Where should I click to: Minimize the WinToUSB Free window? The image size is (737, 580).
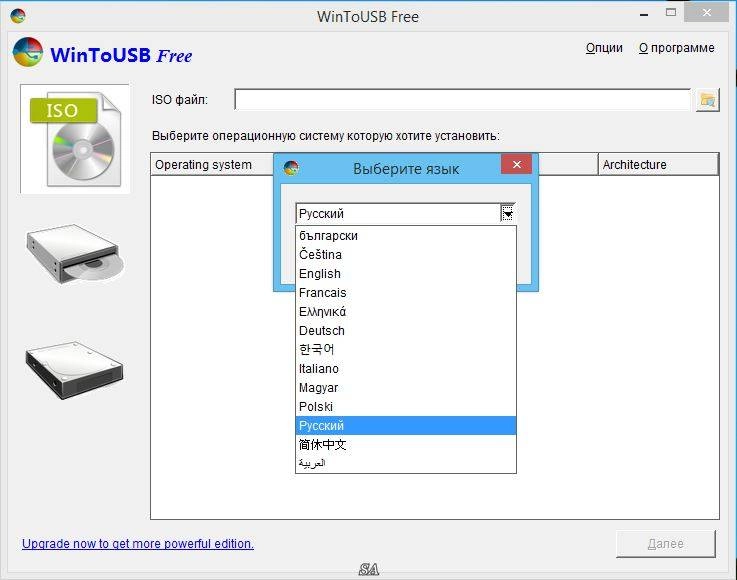[x=644, y=14]
